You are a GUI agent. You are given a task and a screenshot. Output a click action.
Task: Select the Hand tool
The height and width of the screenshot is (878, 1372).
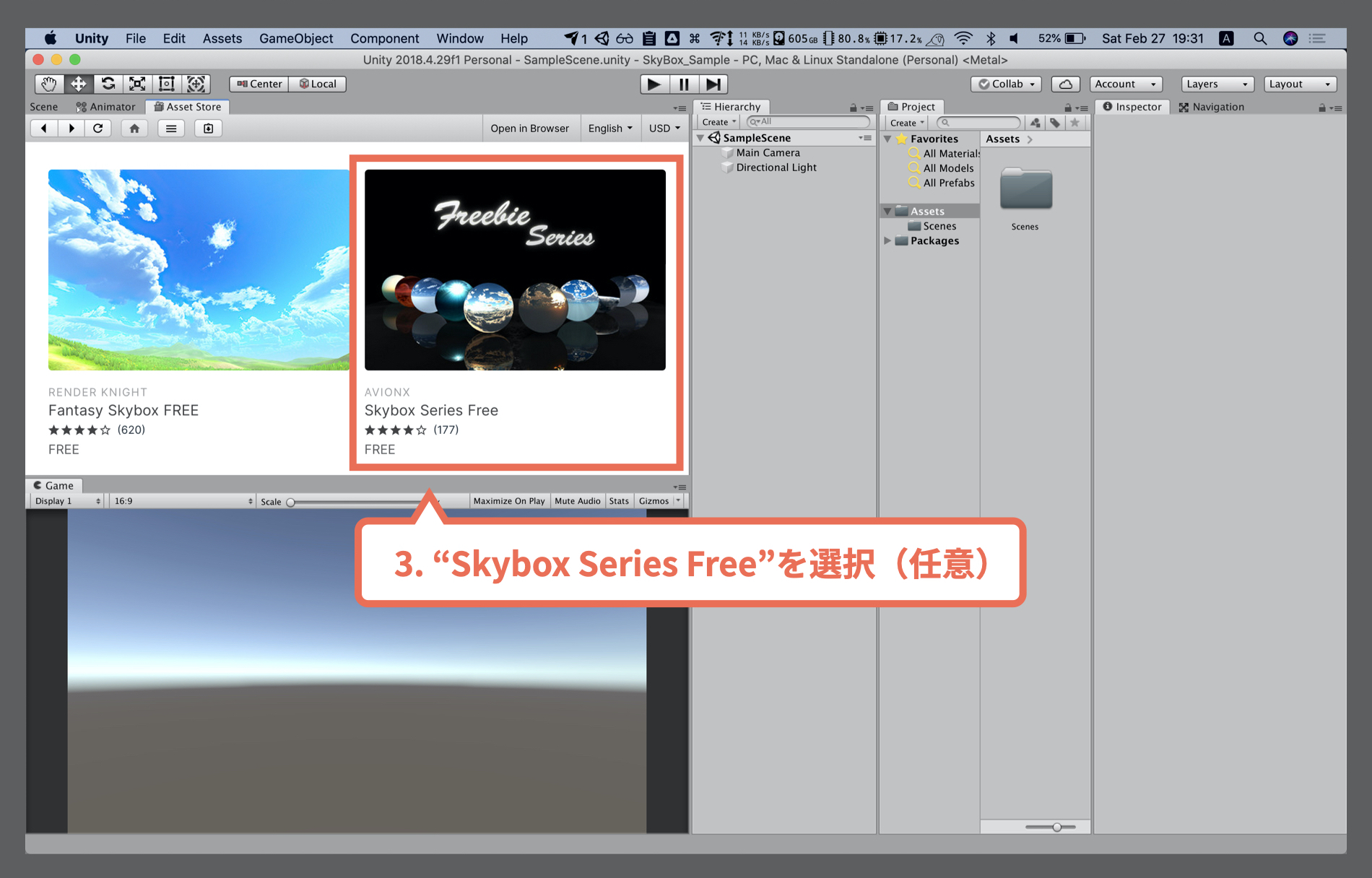[49, 84]
